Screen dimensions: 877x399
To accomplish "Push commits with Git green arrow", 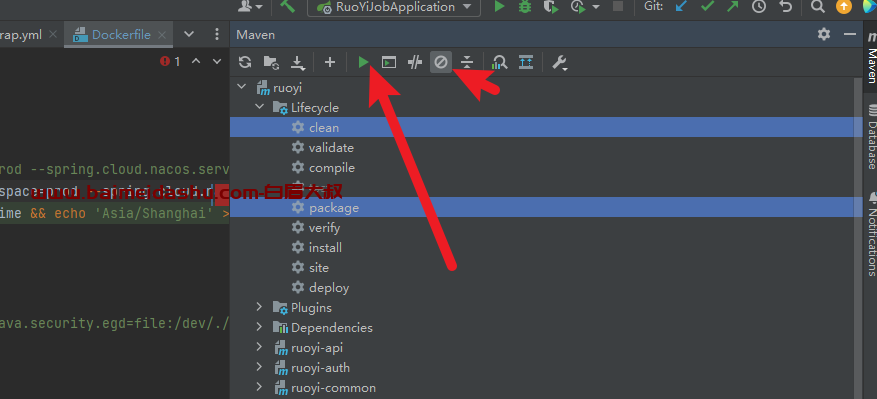I will coord(733,6).
